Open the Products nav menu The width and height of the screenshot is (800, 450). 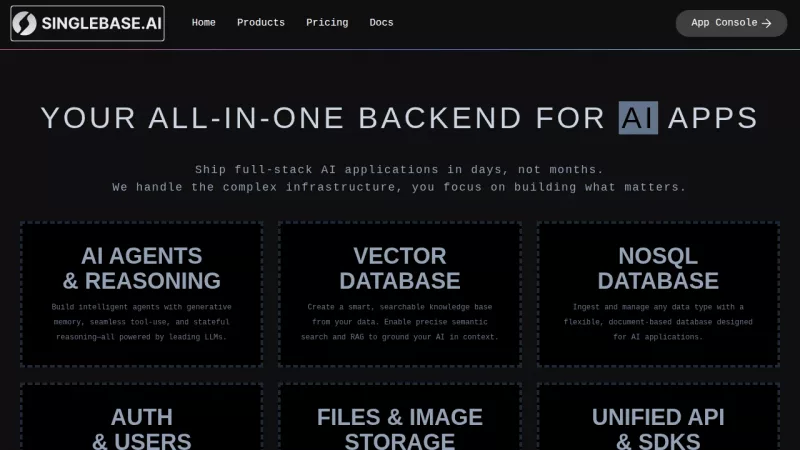click(x=260, y=22)
